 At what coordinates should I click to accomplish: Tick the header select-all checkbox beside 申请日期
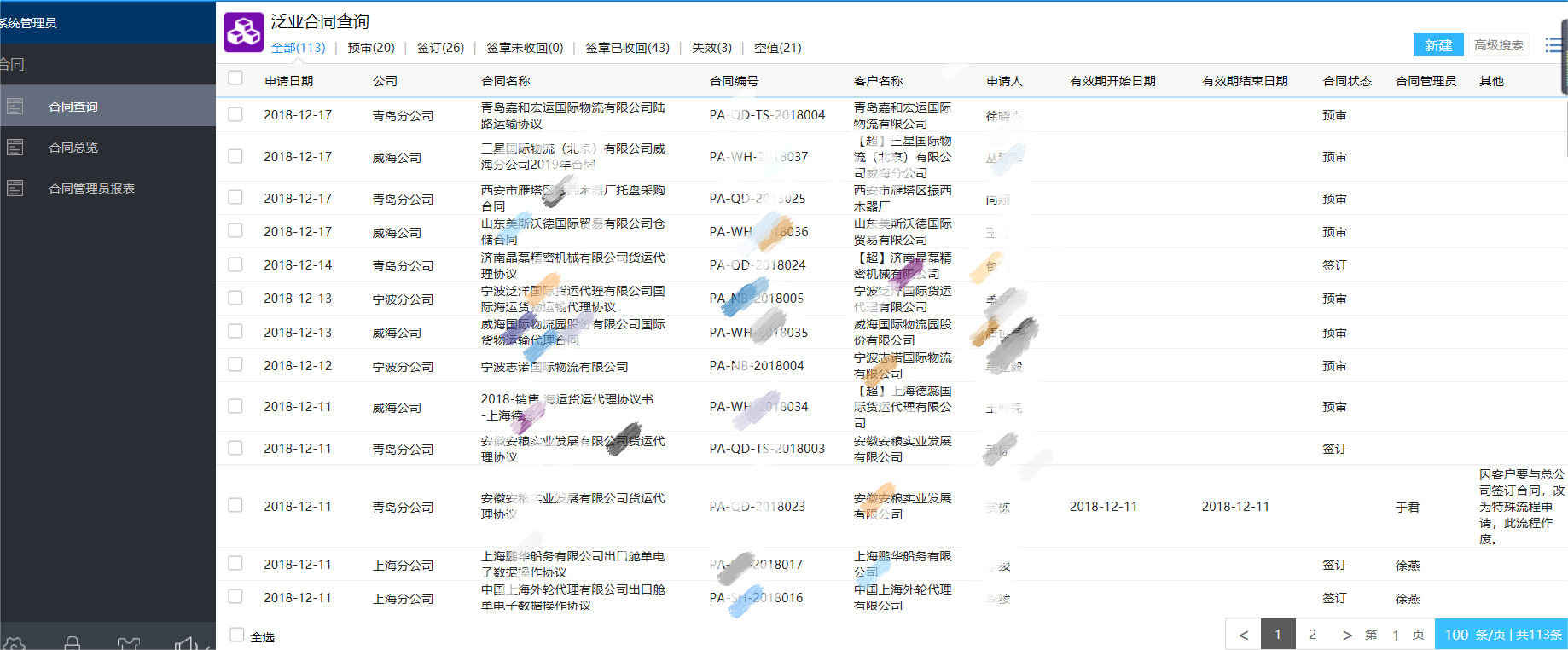click(x=235, y=78)
